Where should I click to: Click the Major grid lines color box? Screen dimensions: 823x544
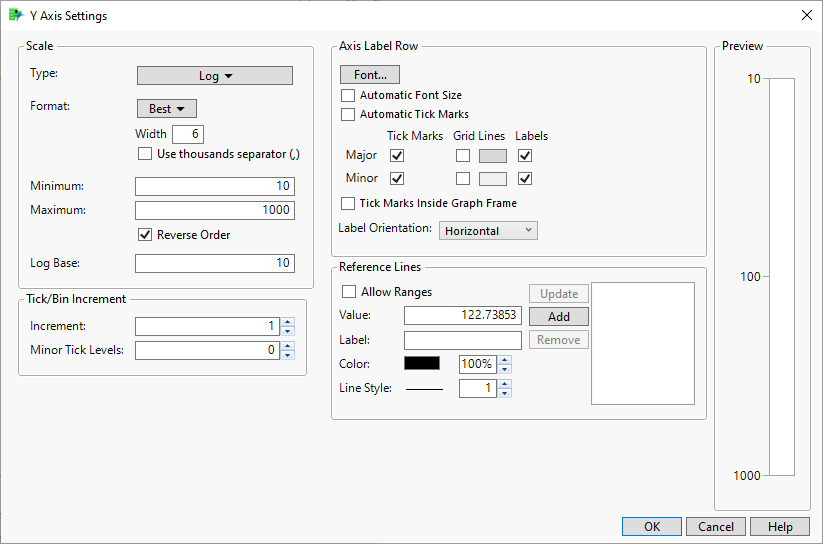click(x=493, y=156)
